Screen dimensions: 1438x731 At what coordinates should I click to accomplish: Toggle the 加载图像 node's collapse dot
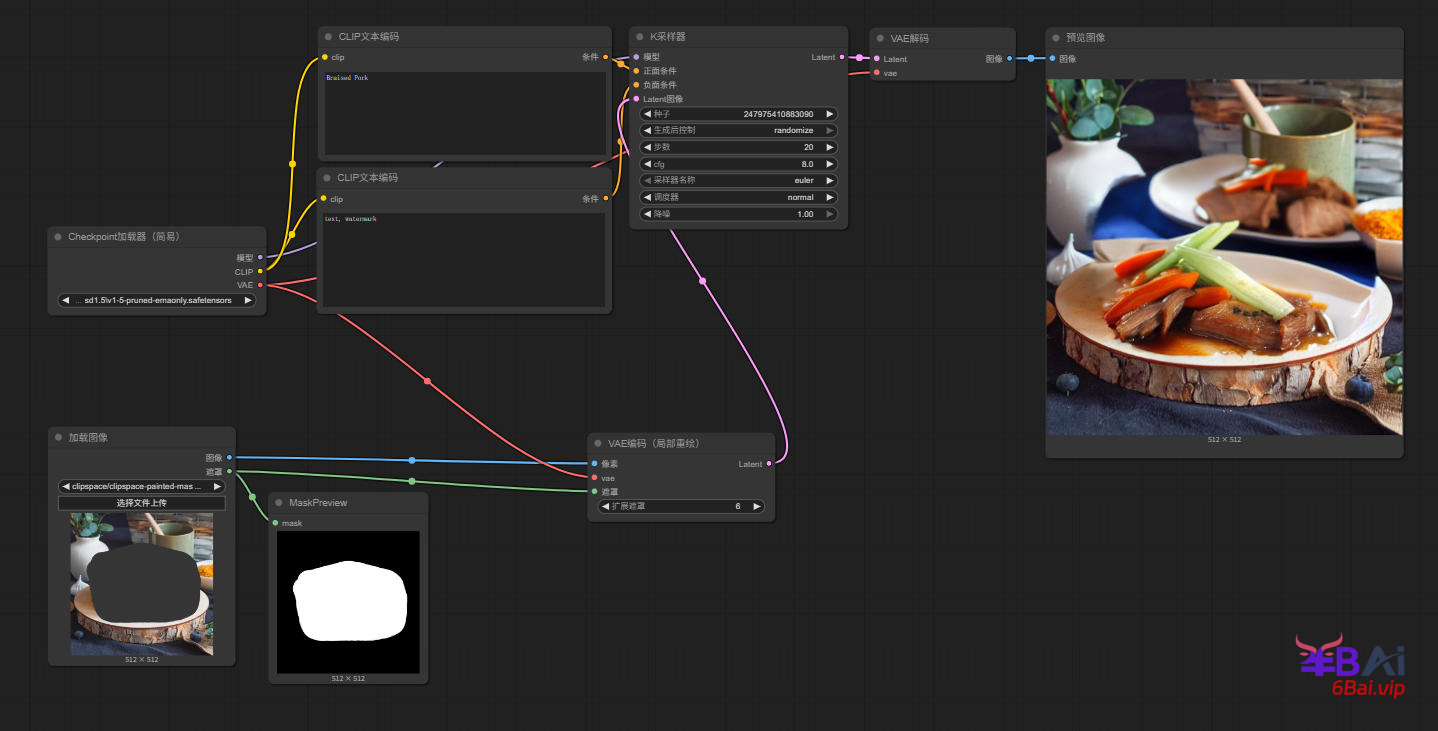point(58,438)
